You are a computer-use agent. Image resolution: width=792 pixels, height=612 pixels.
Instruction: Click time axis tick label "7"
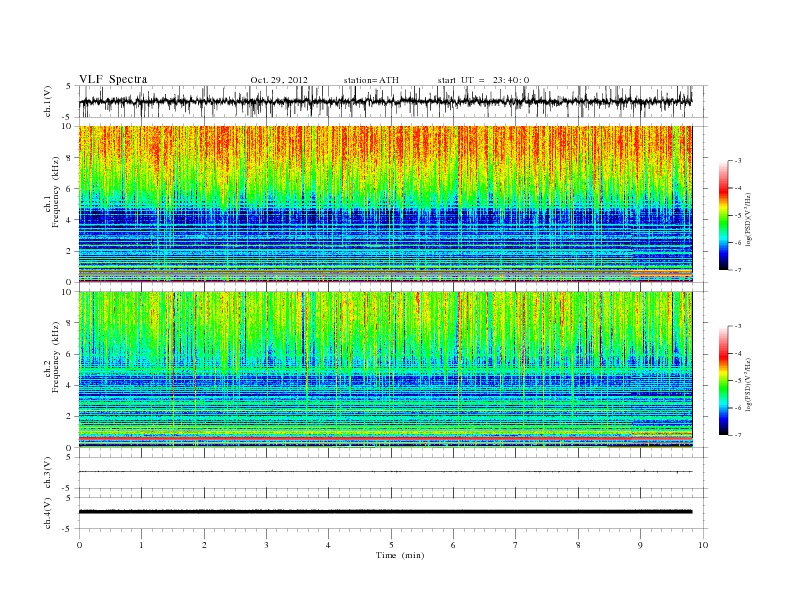coord(515,545)
